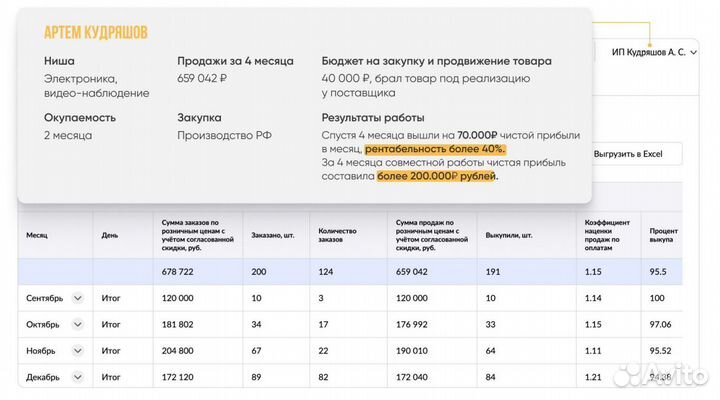This screenshot has width=720, height=400.
Task: Select the total bought-out cell 191
Action: click(493, 272)
